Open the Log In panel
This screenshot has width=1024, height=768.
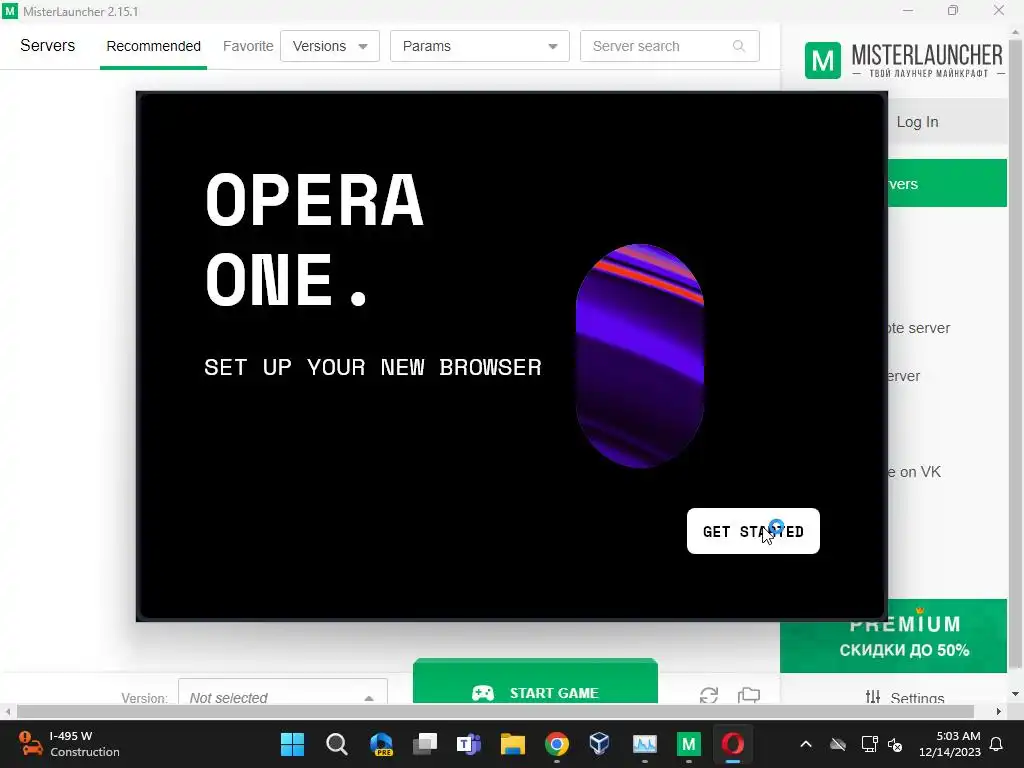coord(917,122)
